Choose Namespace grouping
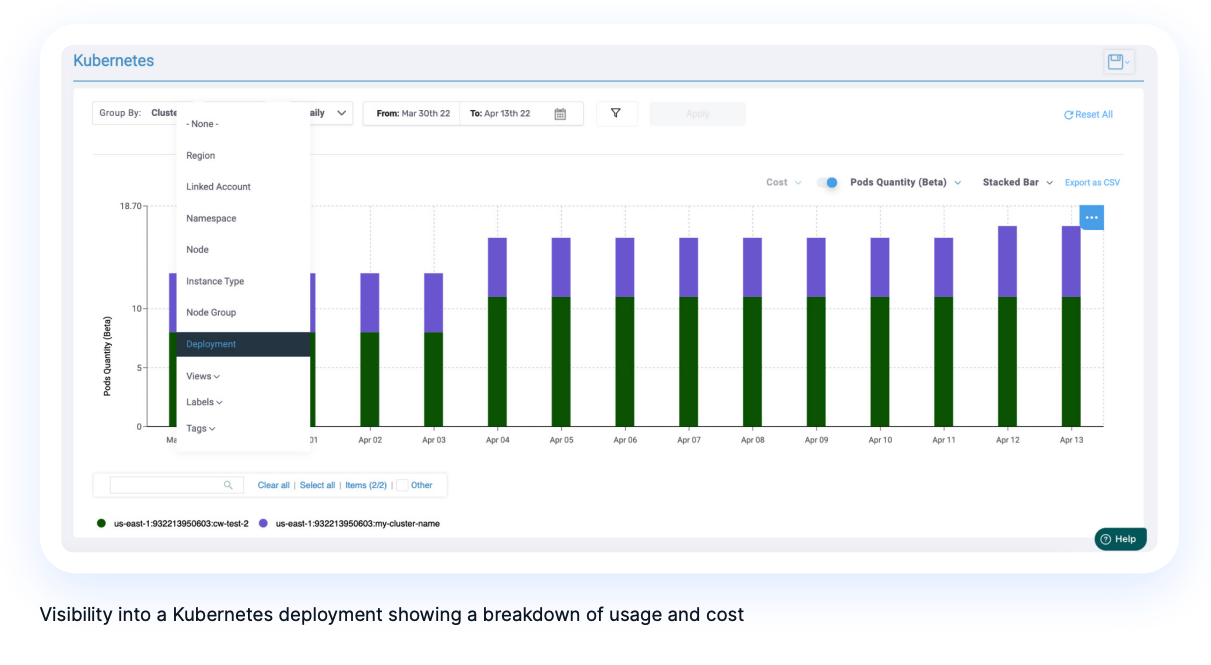 243,218
